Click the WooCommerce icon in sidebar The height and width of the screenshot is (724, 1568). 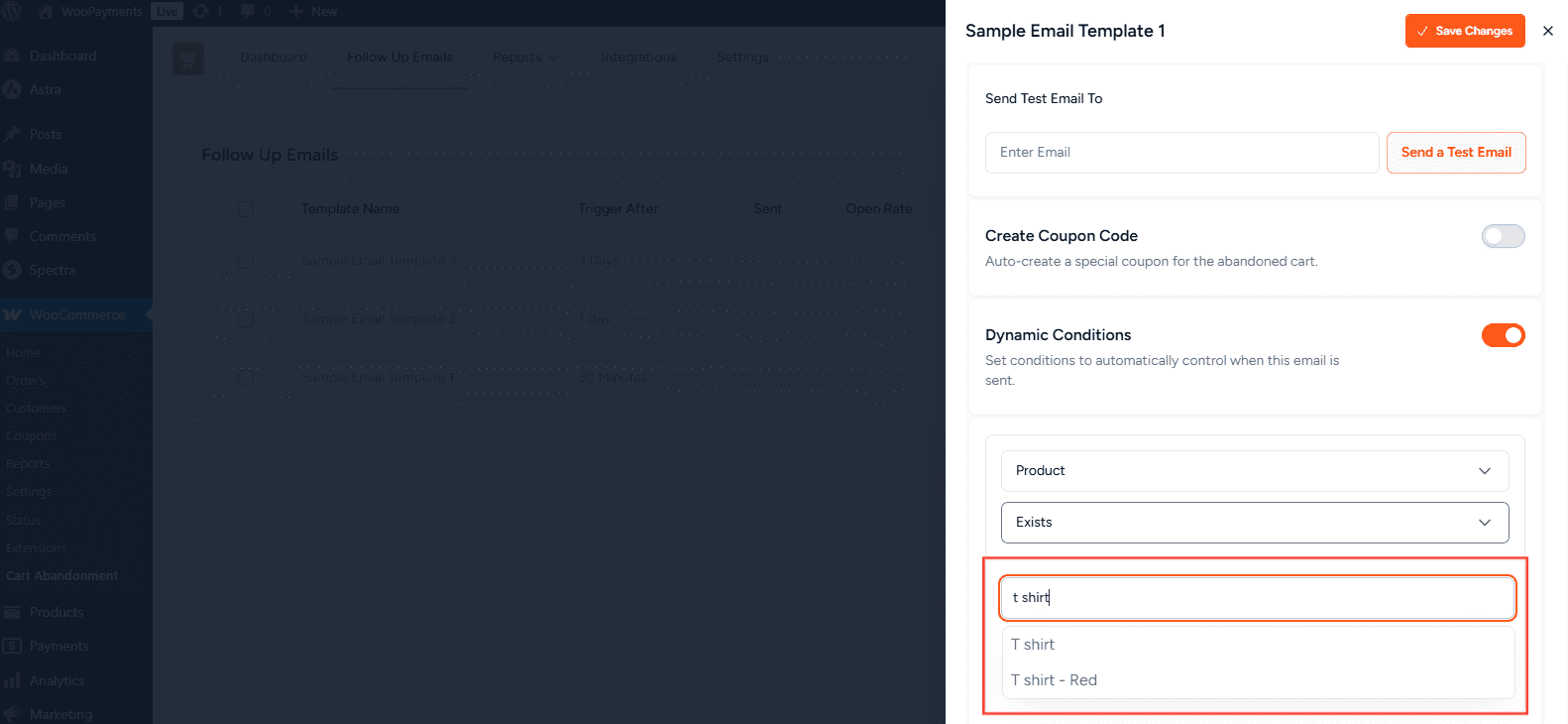point(12,314)
